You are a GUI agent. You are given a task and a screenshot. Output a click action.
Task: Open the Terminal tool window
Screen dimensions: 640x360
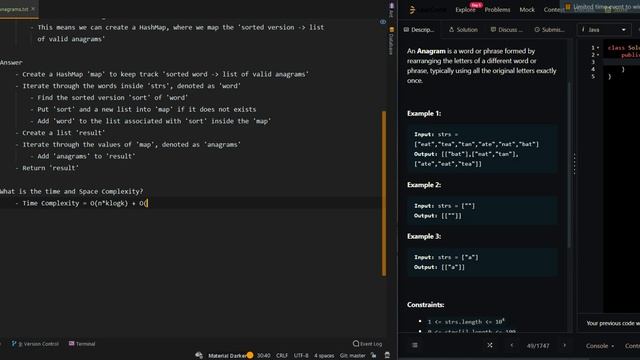[82, 344]
